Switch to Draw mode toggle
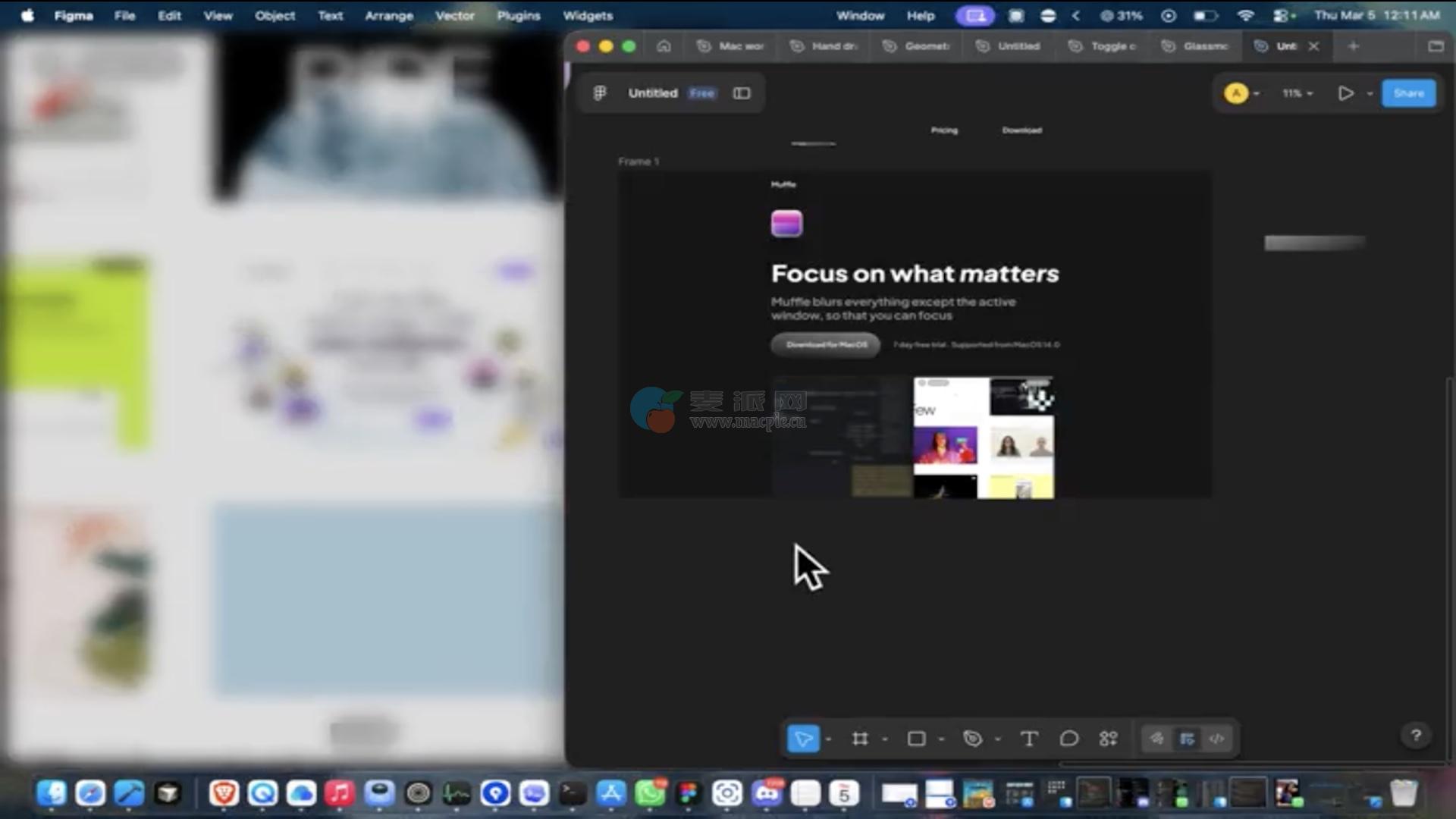The image size is (1456, 819). 1157,739
